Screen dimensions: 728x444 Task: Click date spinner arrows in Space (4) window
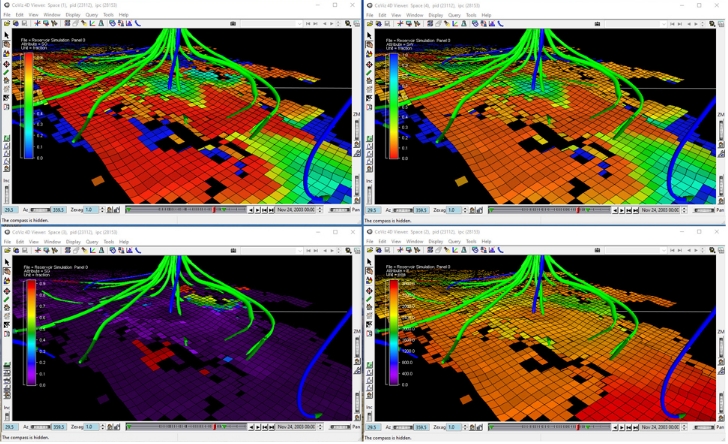coord(684,210)
